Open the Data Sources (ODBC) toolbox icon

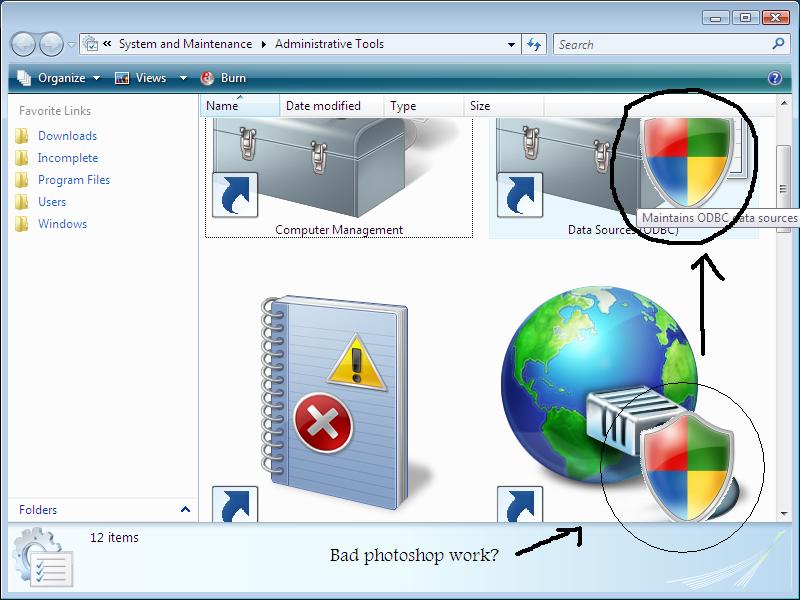click(620, 168)
